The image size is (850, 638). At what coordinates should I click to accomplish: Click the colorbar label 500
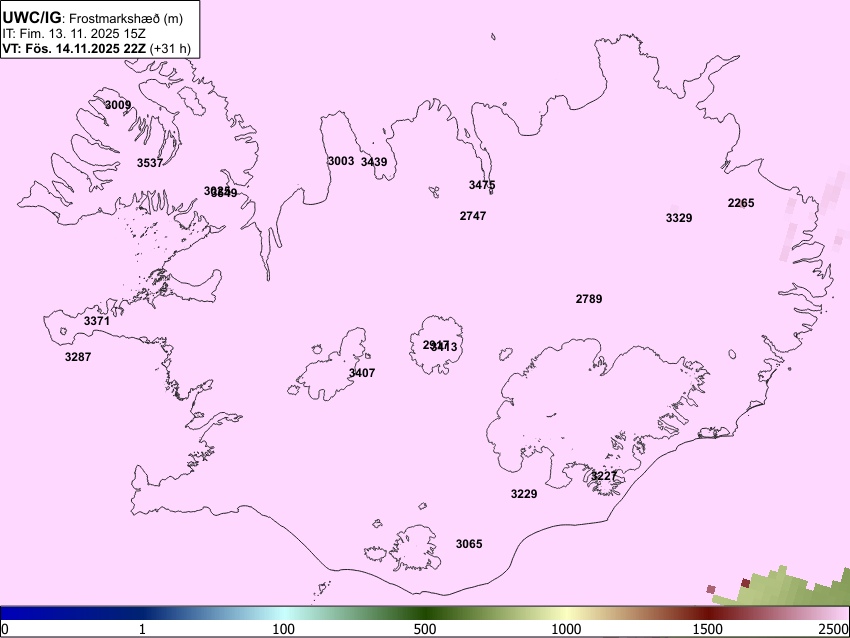[425, 629]
